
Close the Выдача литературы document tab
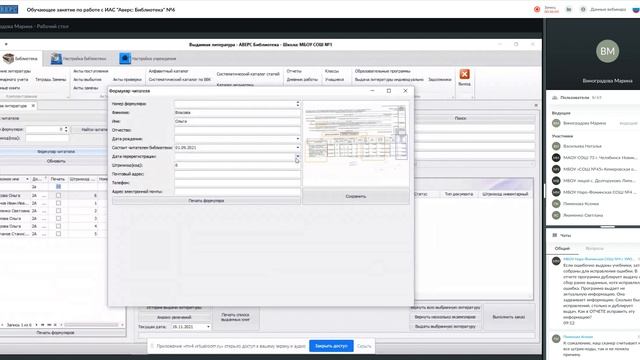pos(33,106)
